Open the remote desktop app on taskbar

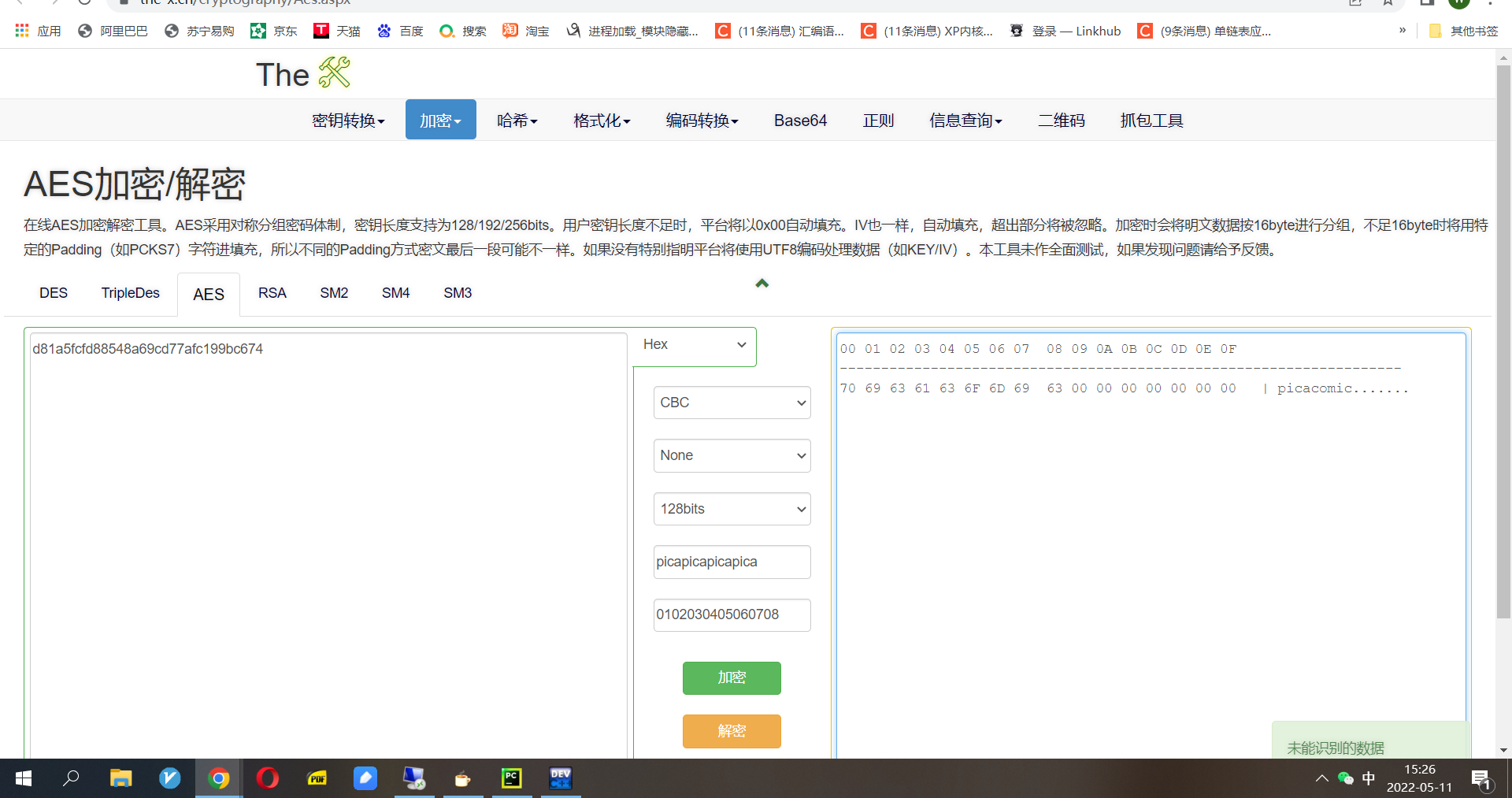[414, 778]
